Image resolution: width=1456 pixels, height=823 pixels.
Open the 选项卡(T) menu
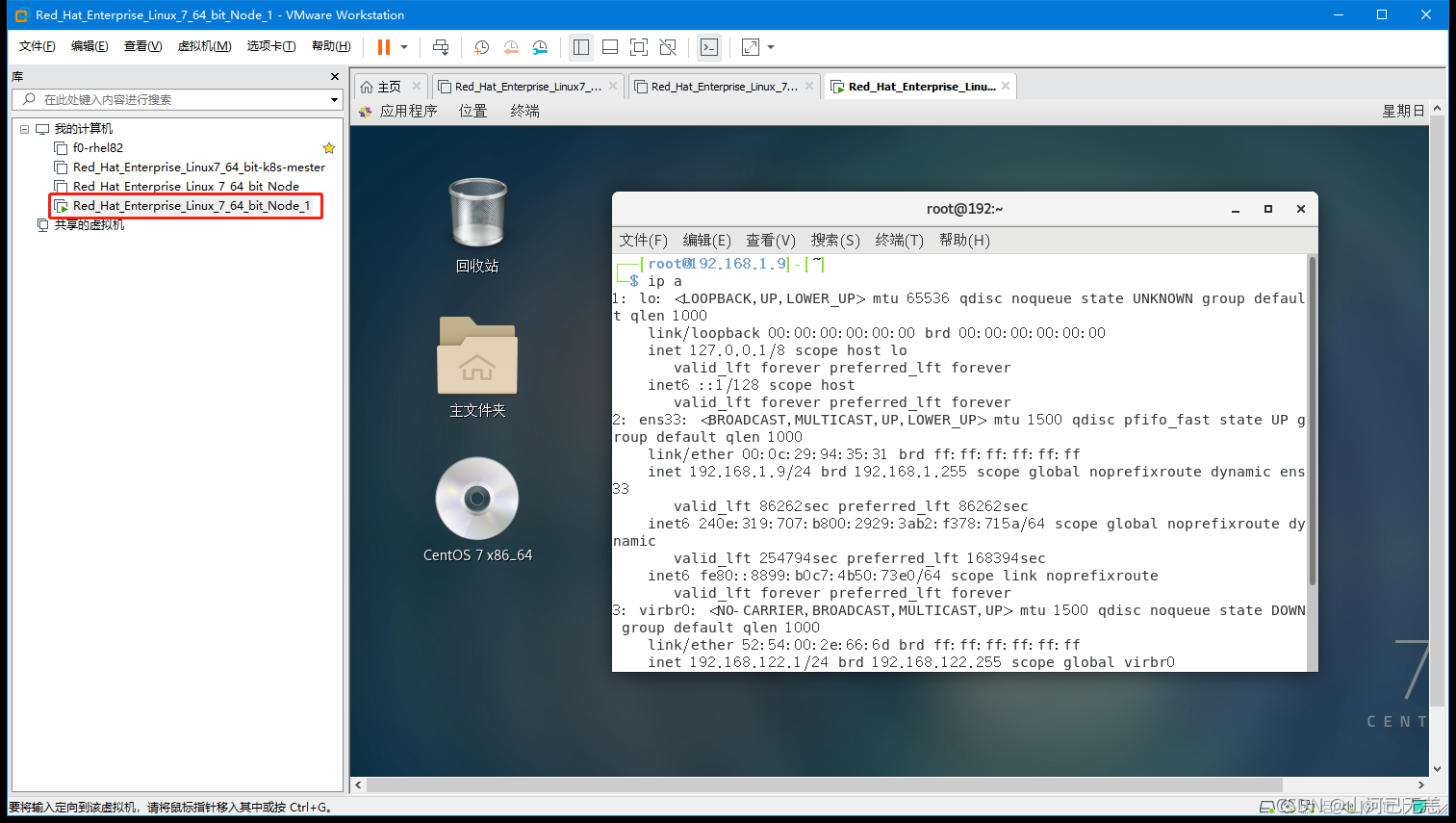tap(271, 46)
